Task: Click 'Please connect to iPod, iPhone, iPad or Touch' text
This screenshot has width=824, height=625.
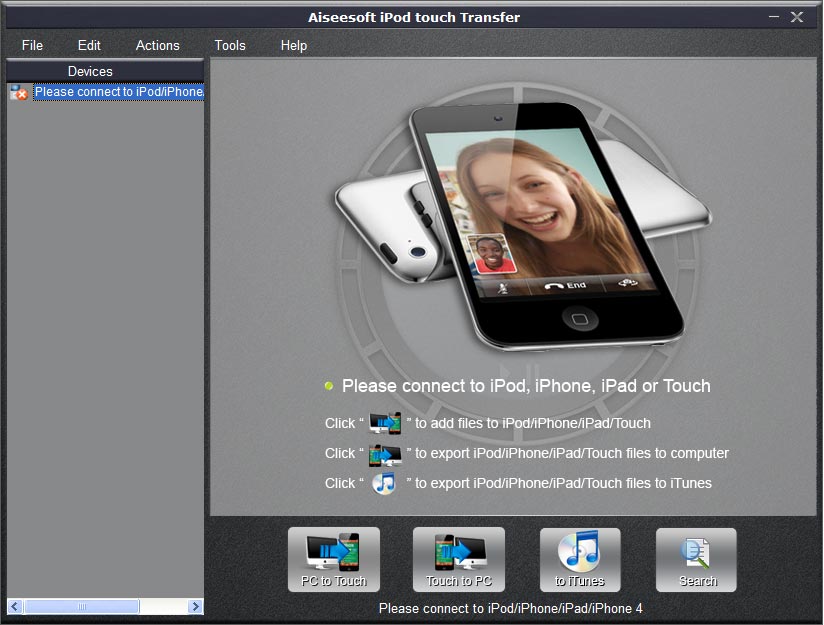Action: [x=526, y=386]
